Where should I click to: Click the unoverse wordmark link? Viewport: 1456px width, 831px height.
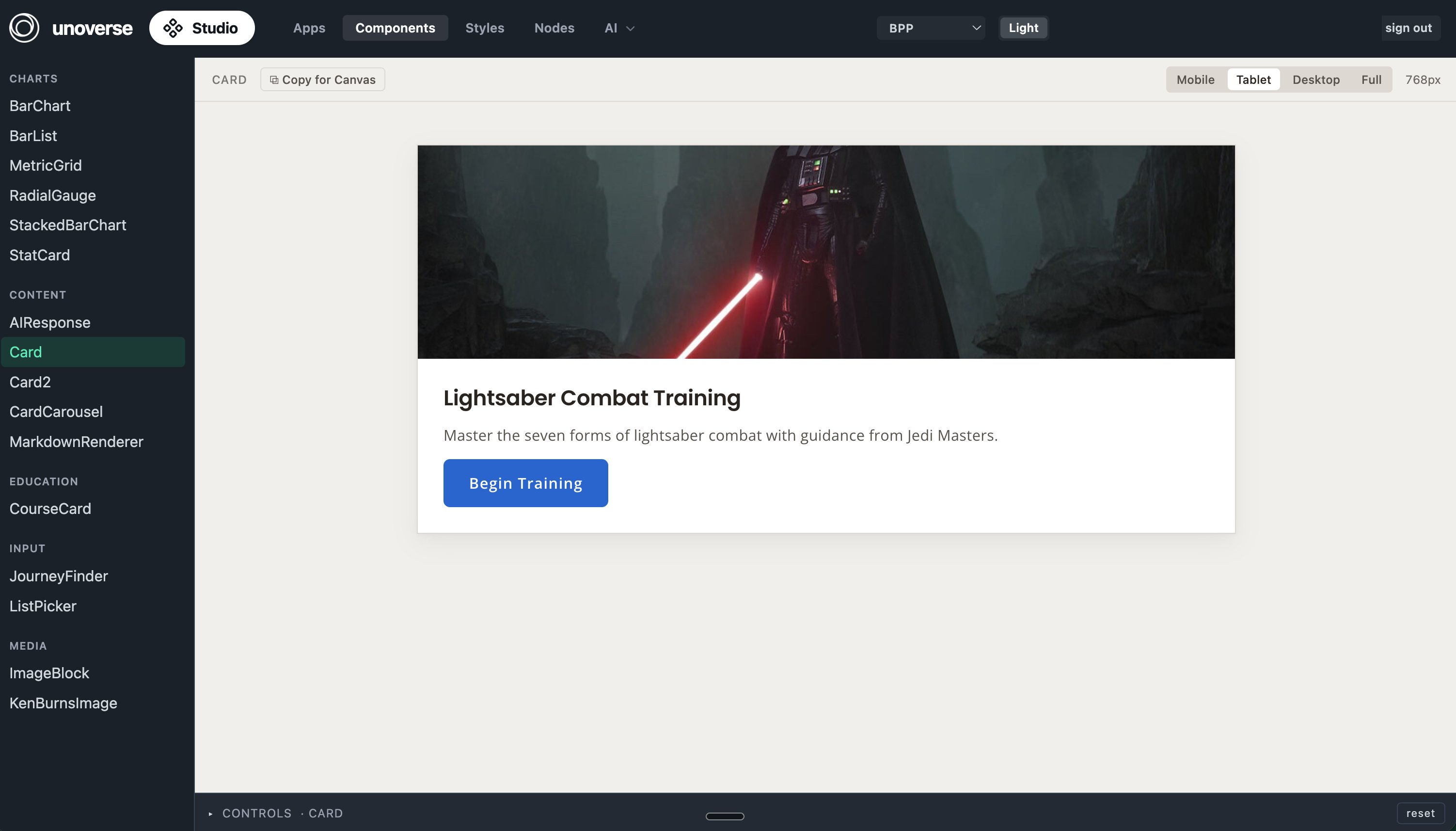pyautogui.click(x=93, y=28)
